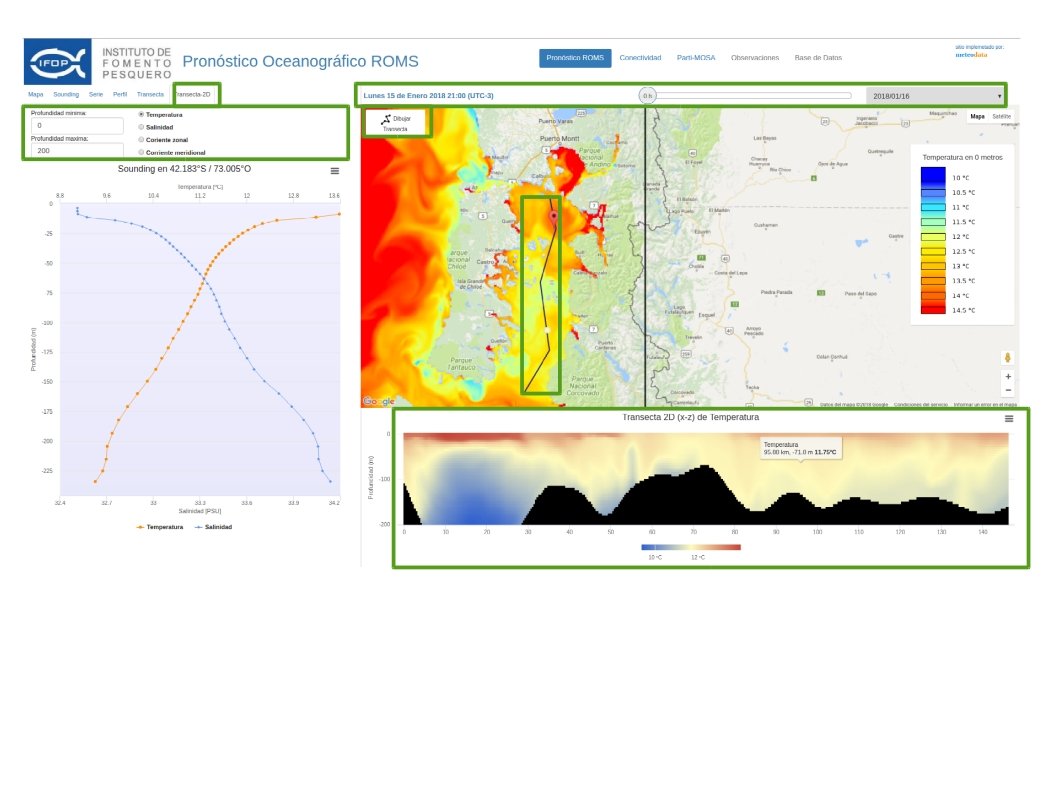This screenshot has width=1058, height=794.
Task: Zoom out on the map
Action: [1007, 390]
